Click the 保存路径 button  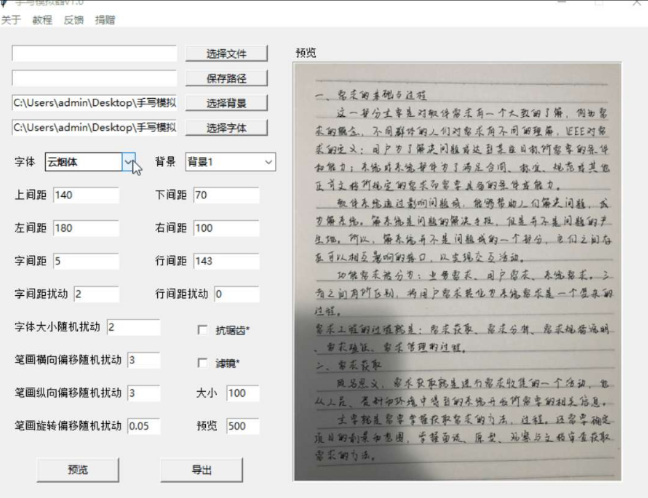point(226,78)
